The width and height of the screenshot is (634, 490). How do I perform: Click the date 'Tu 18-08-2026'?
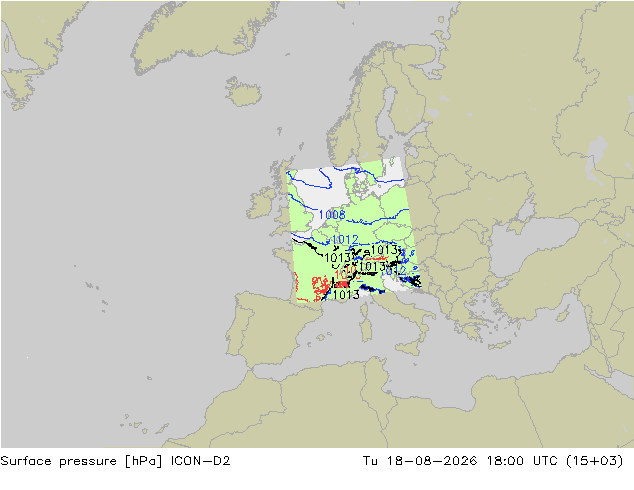pos(420,460)
